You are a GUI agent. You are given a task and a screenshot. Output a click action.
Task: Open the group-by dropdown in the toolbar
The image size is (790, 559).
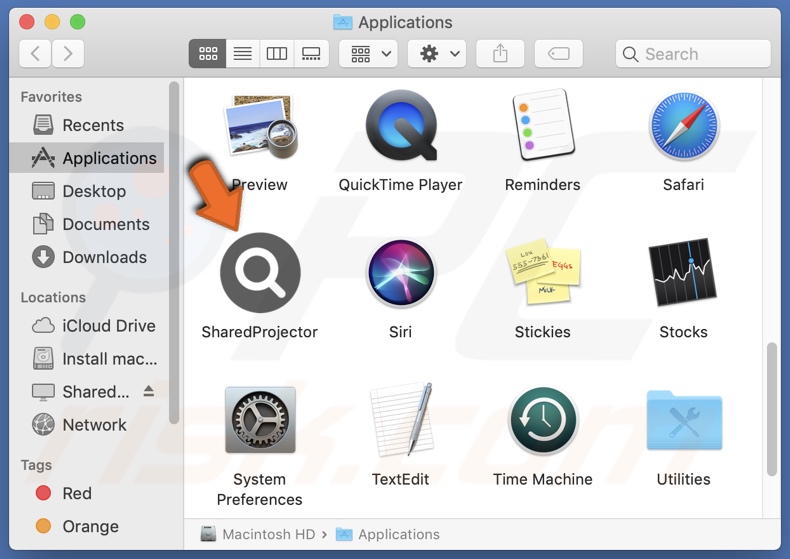click(x=368, y=53)
